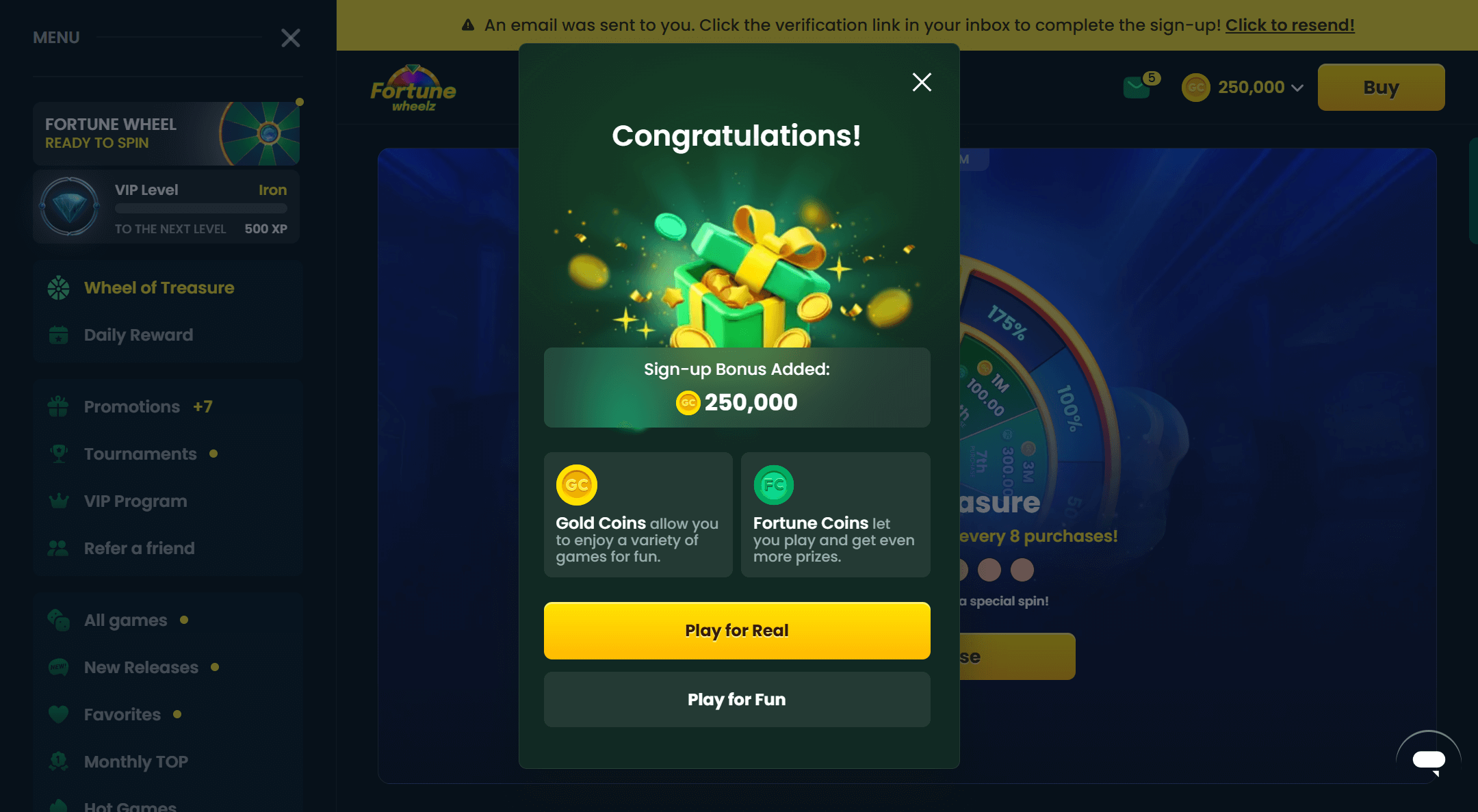1478x812 pixels.
Task: Click the Favorites heart icon
Action: tap(59, 714)
